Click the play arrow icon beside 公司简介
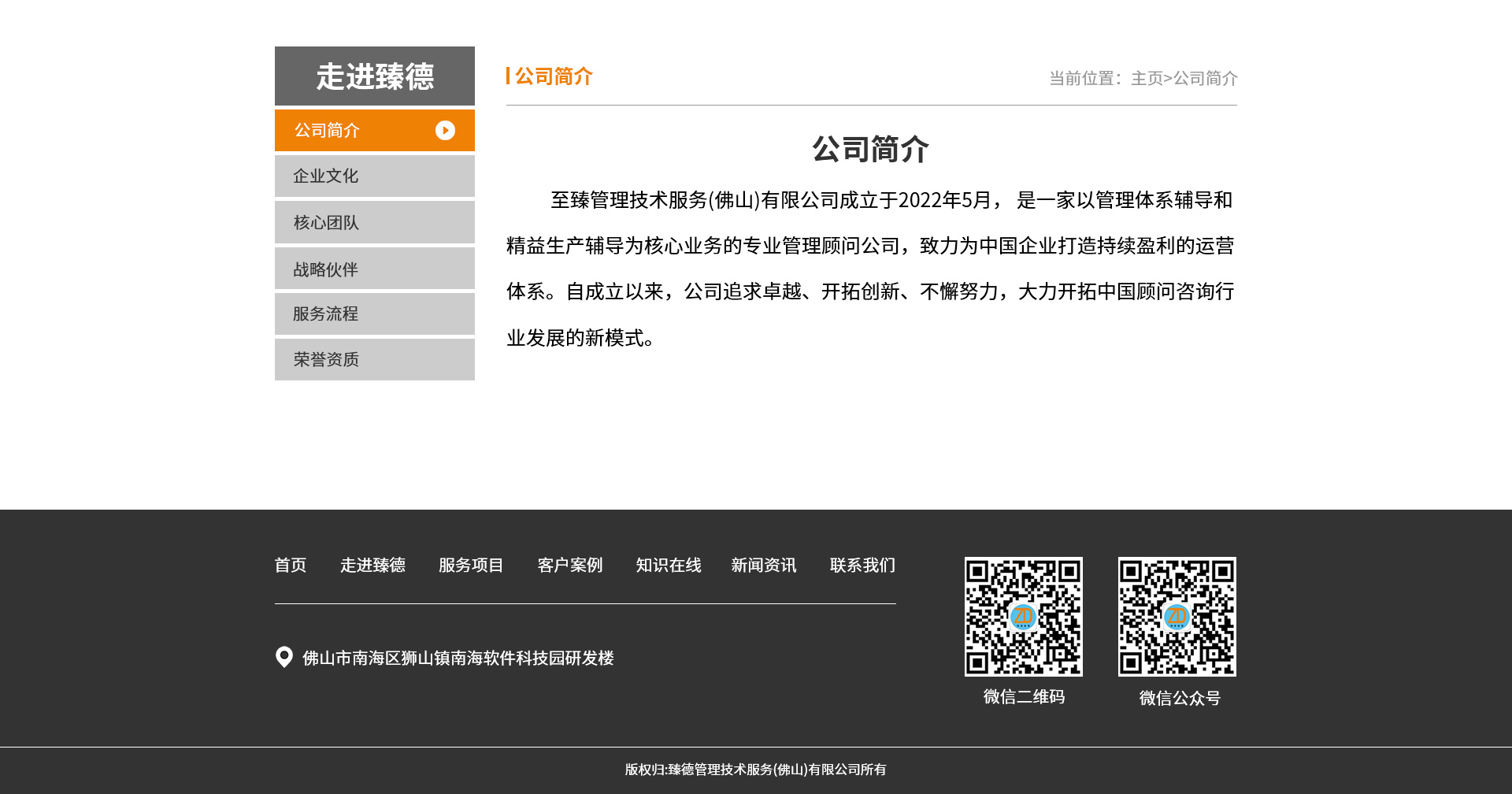This screenshot has width=1512, height=794. 445,130
